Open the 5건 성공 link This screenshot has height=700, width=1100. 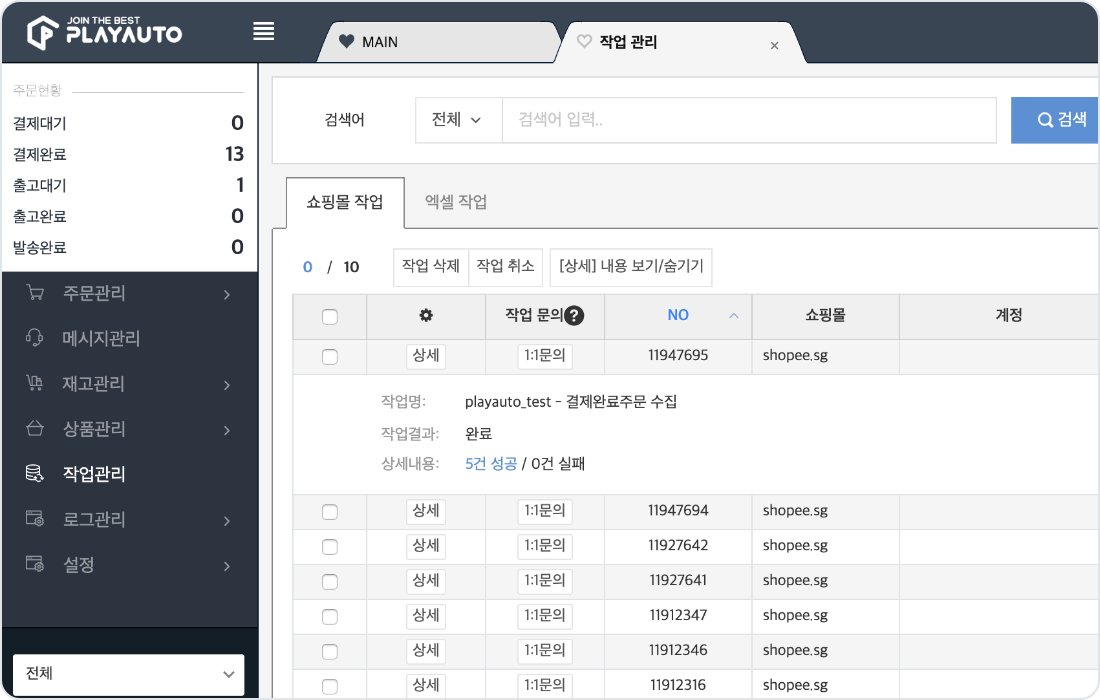tap(491, 464)
